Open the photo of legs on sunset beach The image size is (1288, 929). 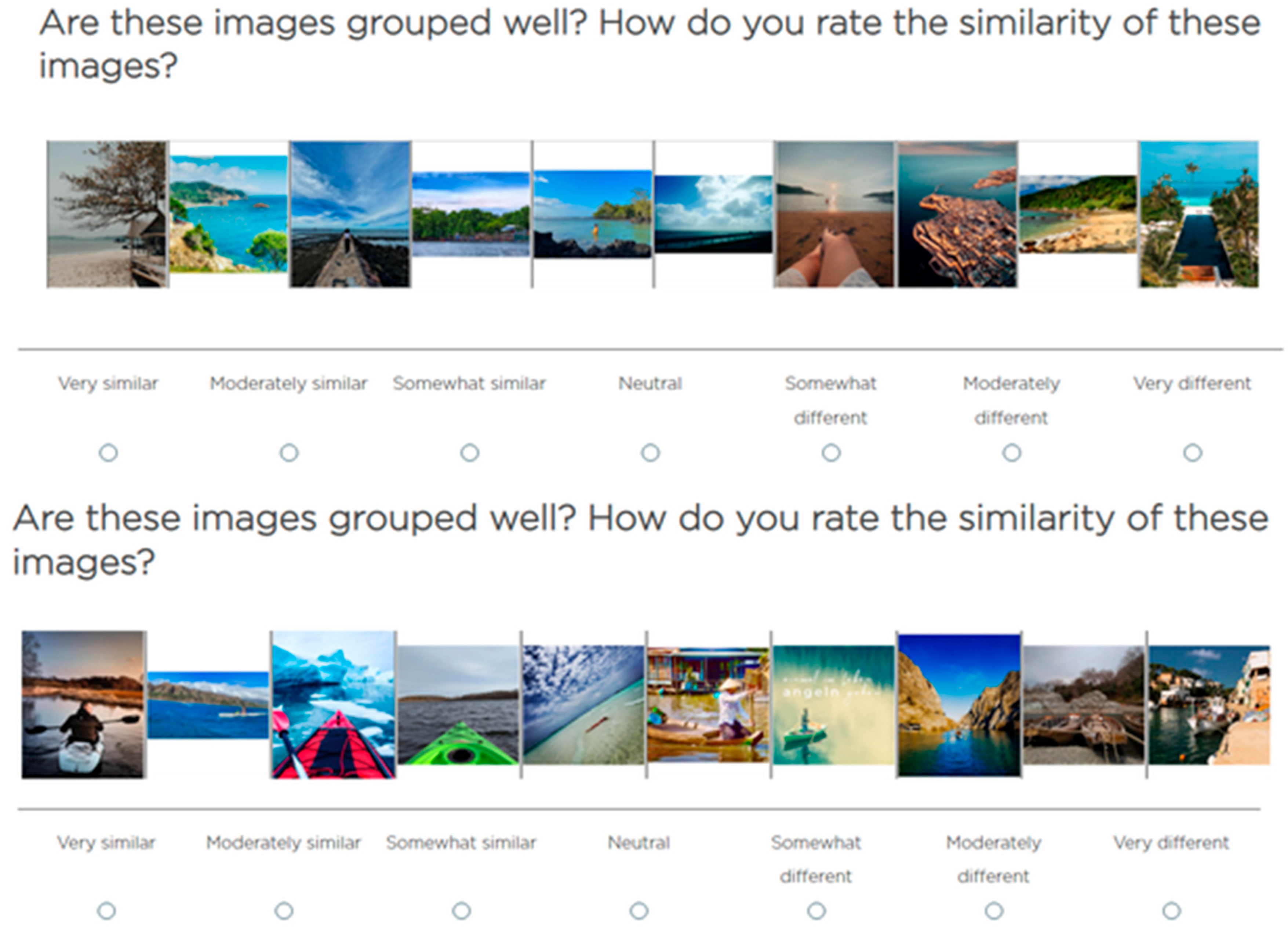834,214
